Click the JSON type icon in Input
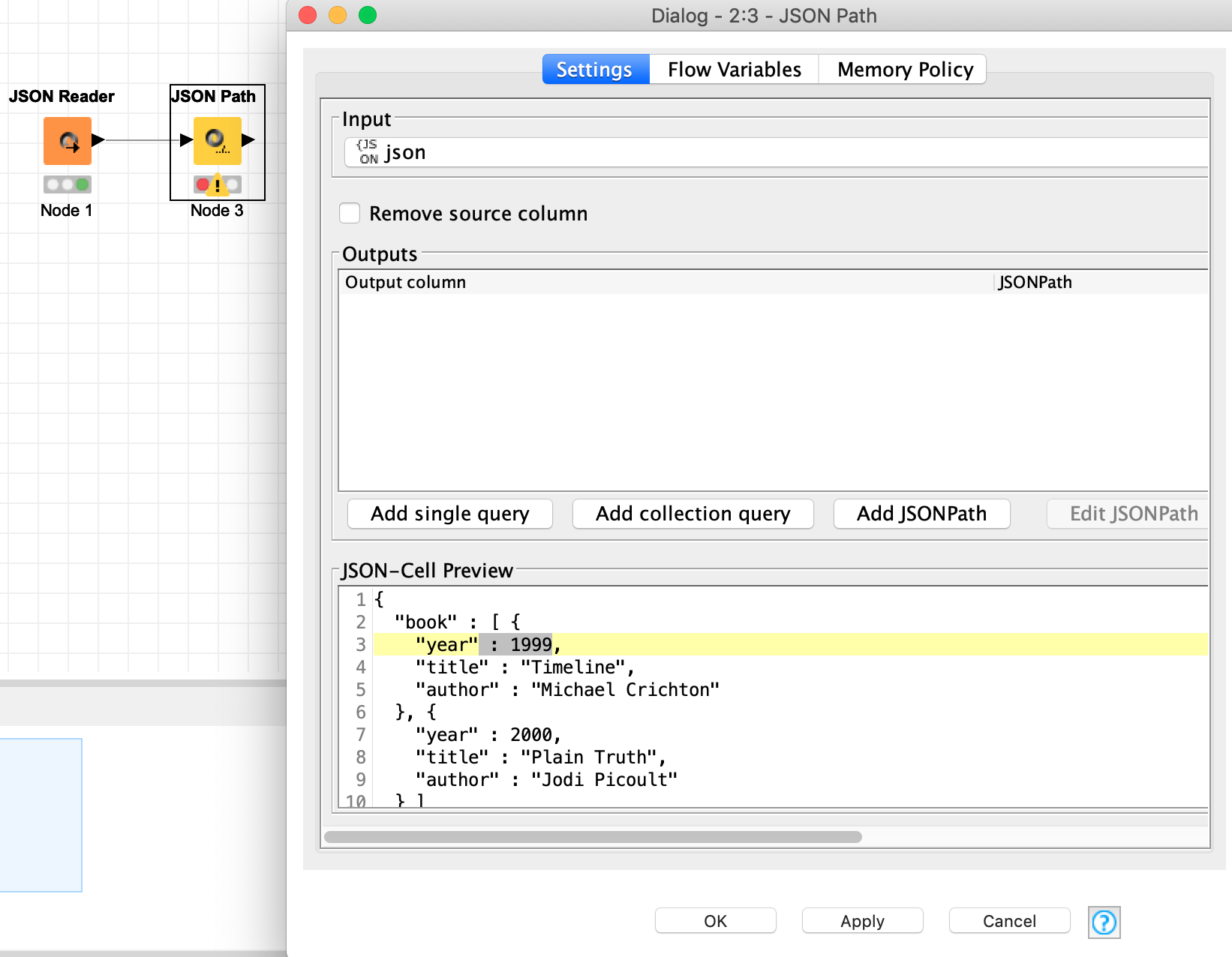Screen dimensions: 1232x957 [x=368, y=151]
